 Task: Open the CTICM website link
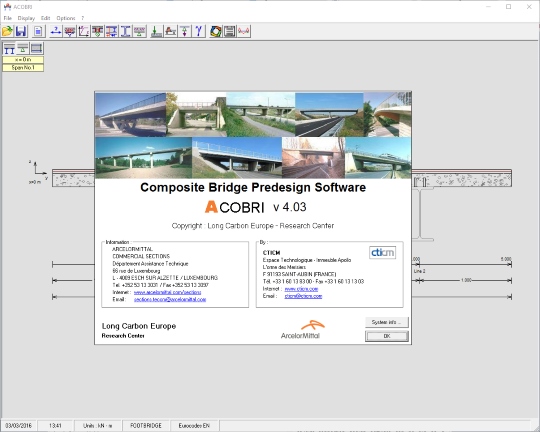click(x=301, y=289)
